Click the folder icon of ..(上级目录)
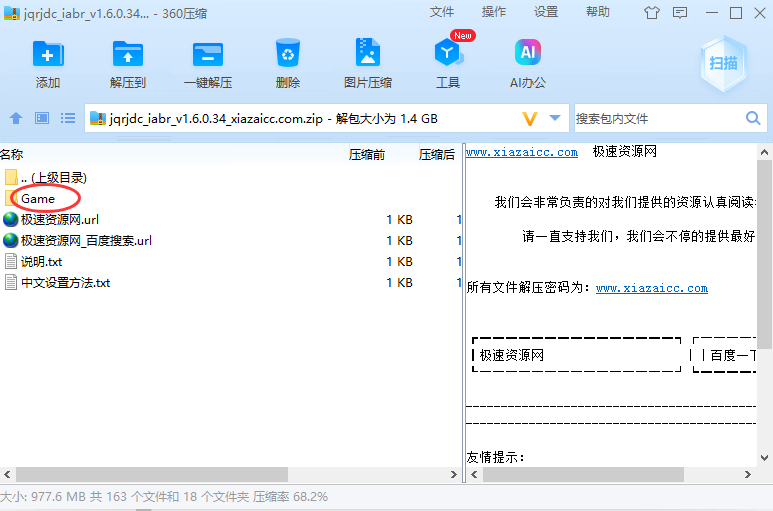The width and height of the screenshot is (773, 511). [x=11, y=177]
